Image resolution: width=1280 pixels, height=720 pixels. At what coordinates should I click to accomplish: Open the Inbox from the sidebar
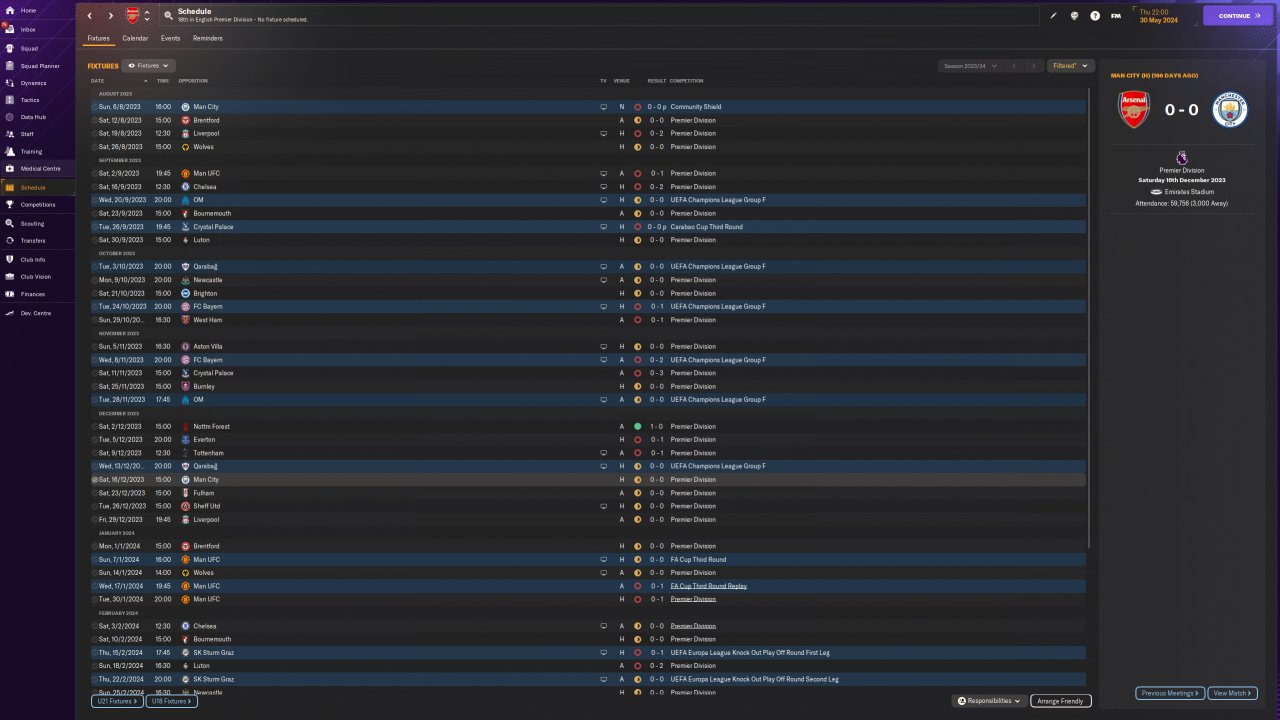[x=27, y=30]
